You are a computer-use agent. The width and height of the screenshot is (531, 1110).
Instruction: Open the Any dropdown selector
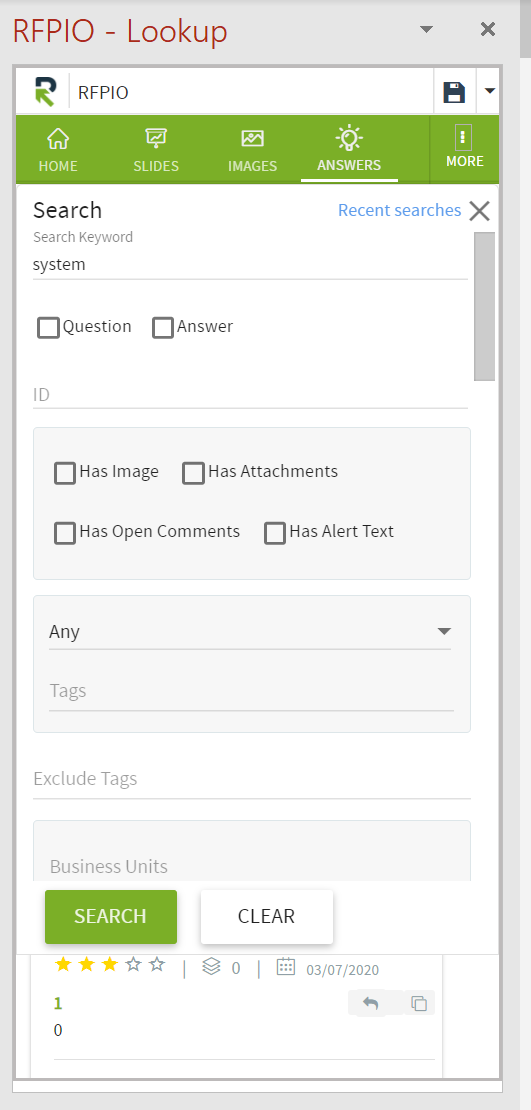pyautogui.click(x=250, y=631)
